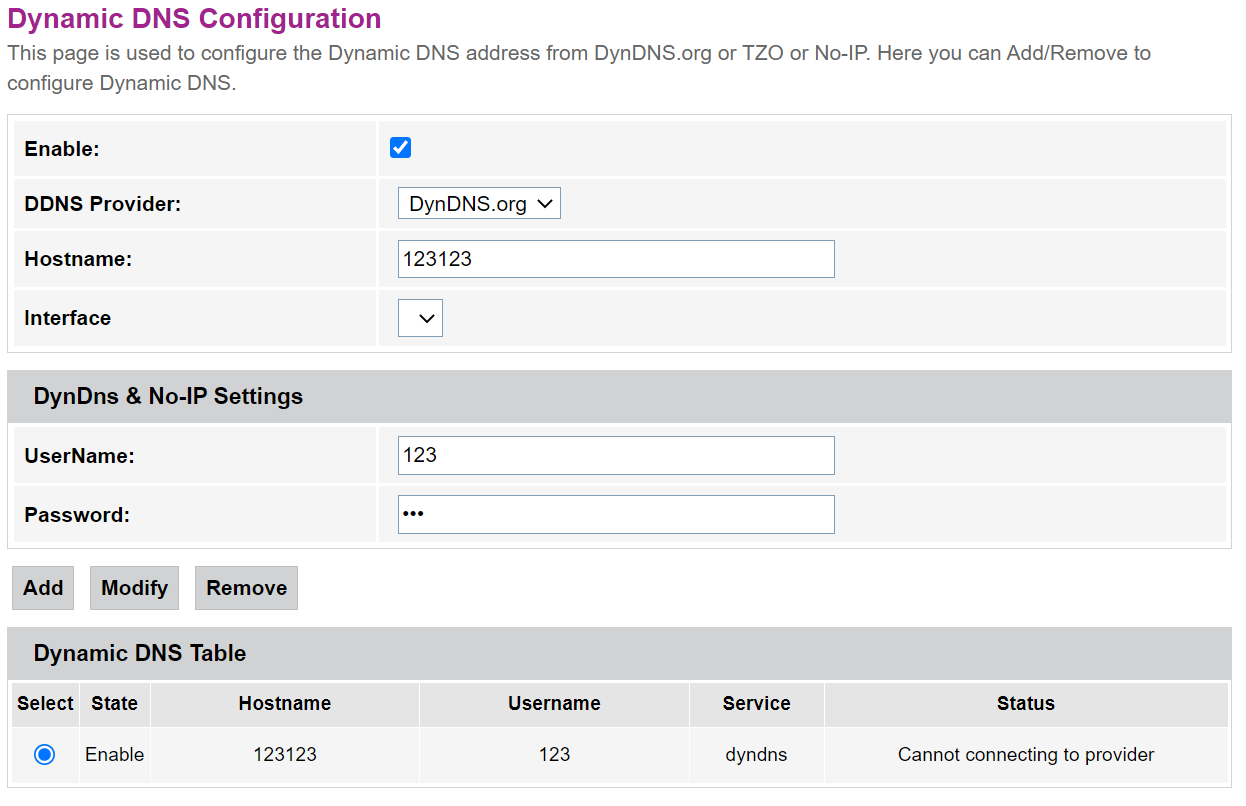Viewport: 1246px width, 806px height.
Task: Click the Password field
Action: [x=615, y=514]
